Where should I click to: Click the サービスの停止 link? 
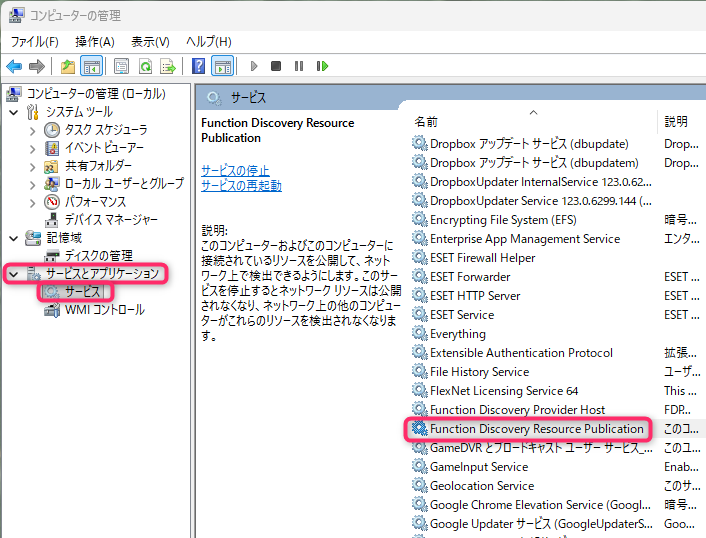tap(235, 170)
